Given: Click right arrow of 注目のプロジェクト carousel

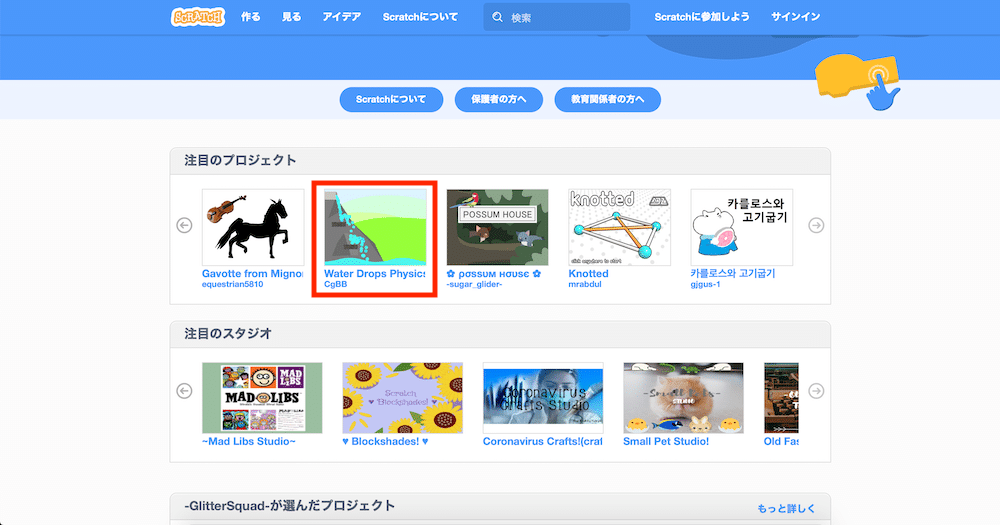Looking at the screenshot, I should pyautogui.click(x=816, y=225).
